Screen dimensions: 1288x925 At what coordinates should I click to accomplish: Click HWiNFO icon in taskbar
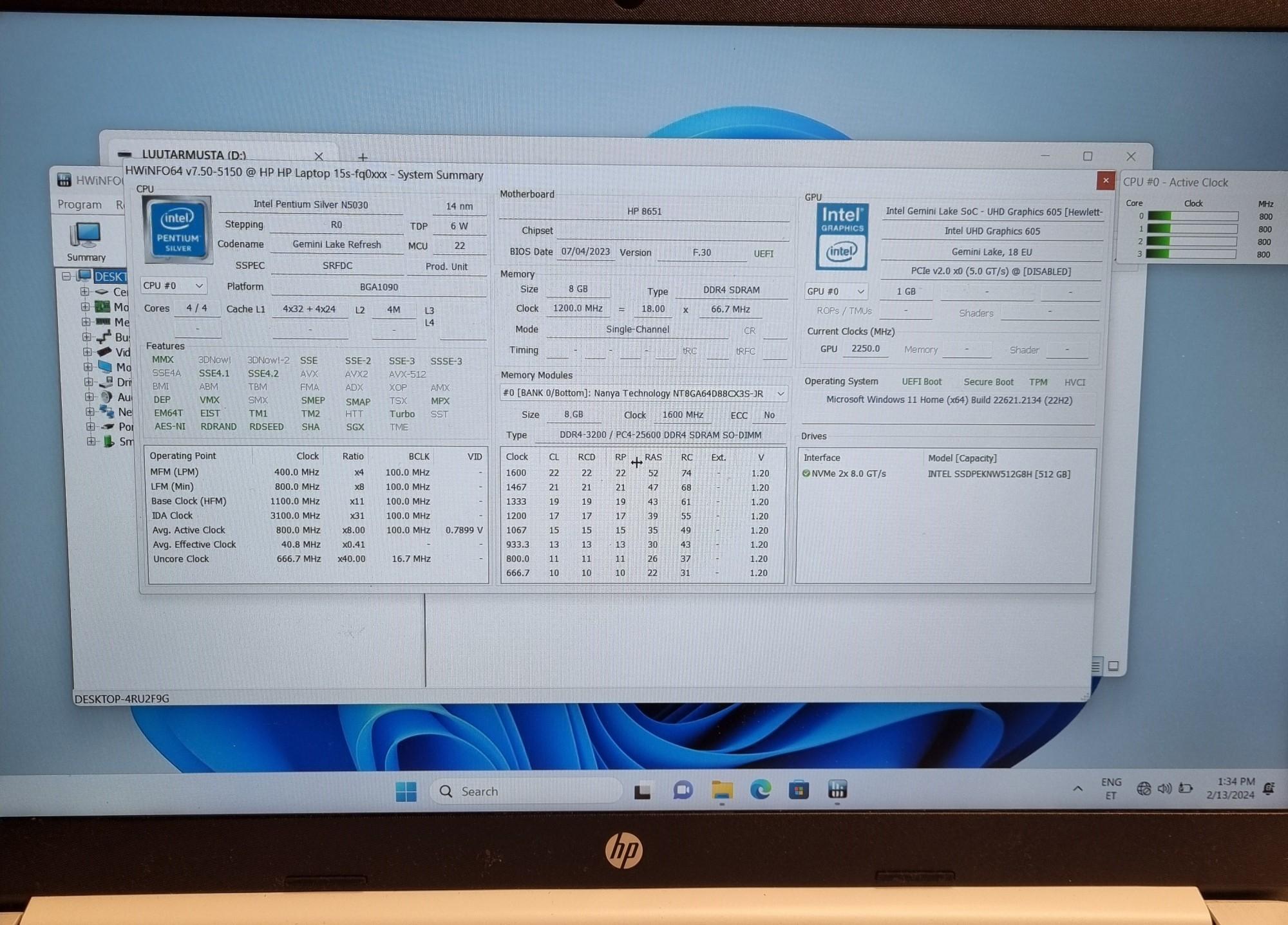837,789
